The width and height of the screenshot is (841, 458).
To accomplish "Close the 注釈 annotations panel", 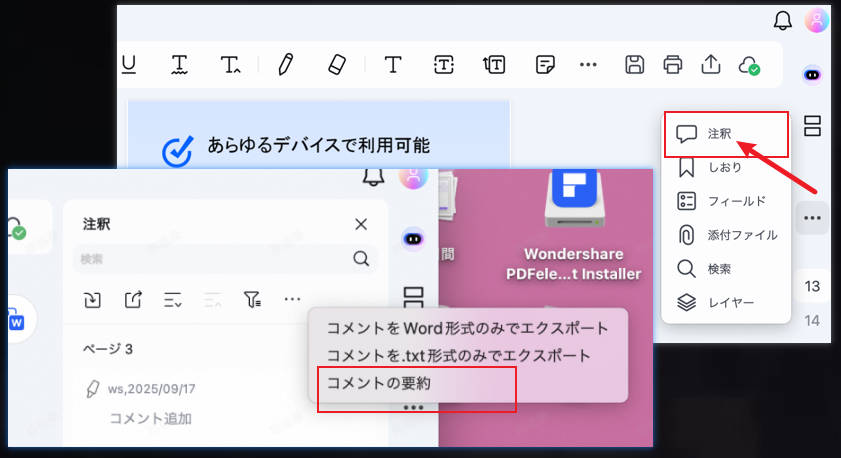I will click(x=361, y=225).
